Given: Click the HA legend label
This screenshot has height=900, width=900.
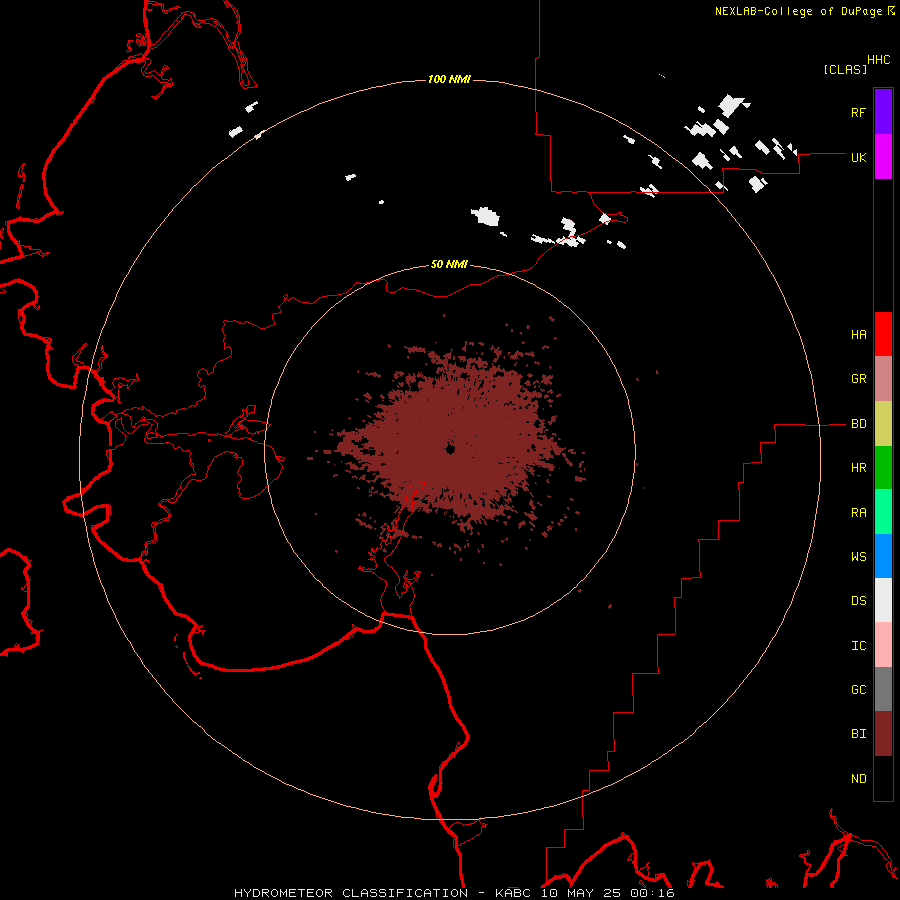Looking at the screenshot, I should 858,335.
